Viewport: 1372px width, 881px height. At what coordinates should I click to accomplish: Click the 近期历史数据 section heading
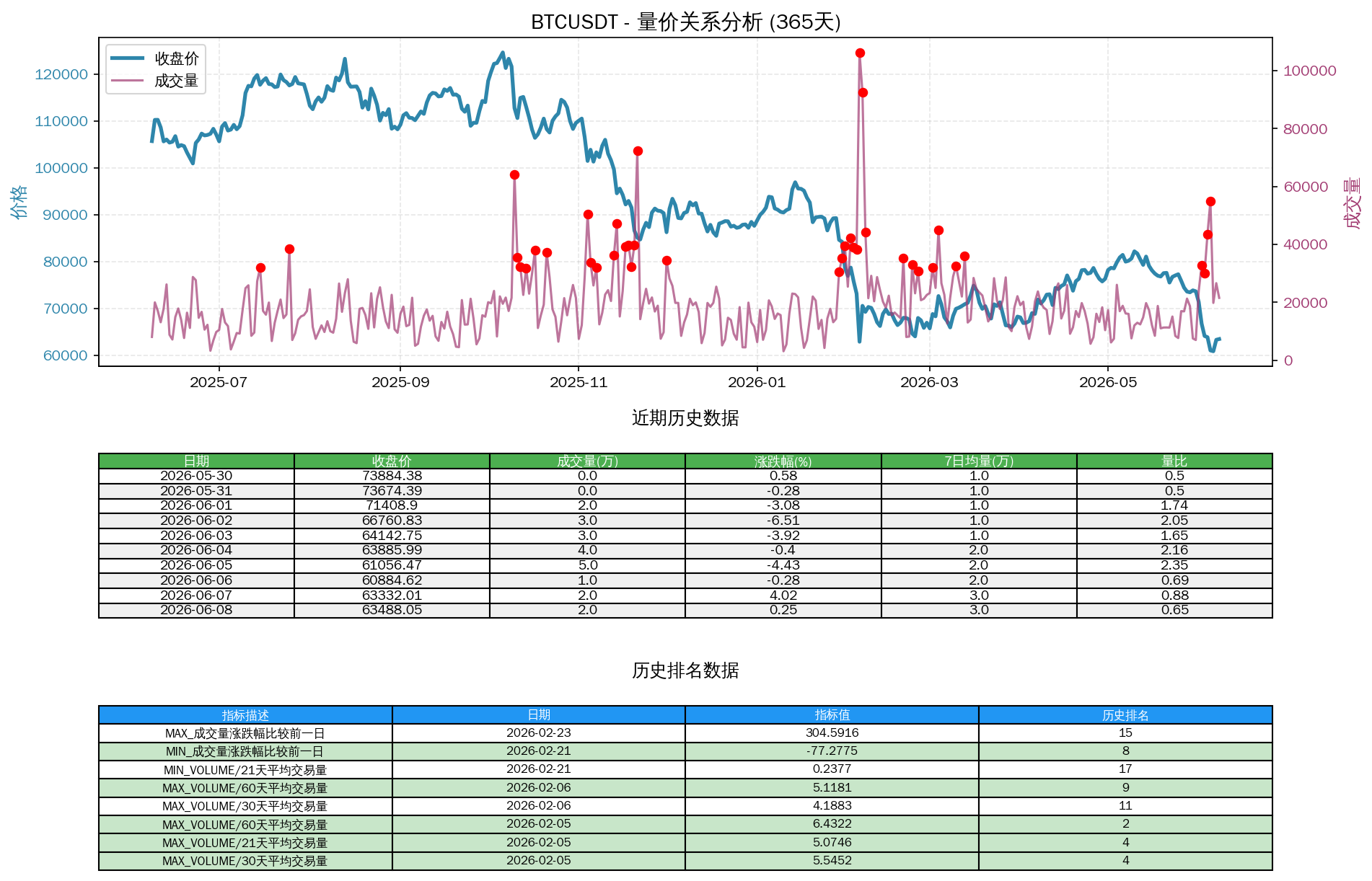pos(685,418)
